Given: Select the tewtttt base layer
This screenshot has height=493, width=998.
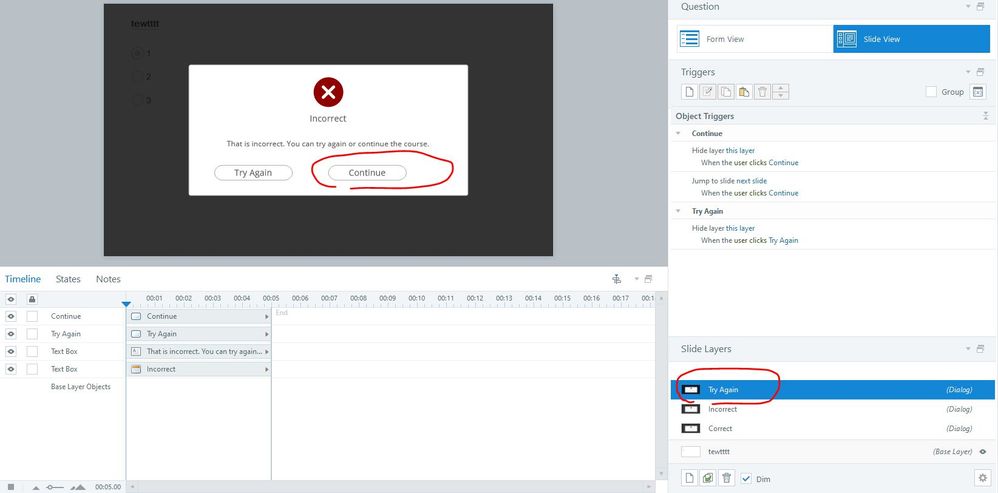Looking at the screenshot, I should pyautogui.click(x=833, y=452).
